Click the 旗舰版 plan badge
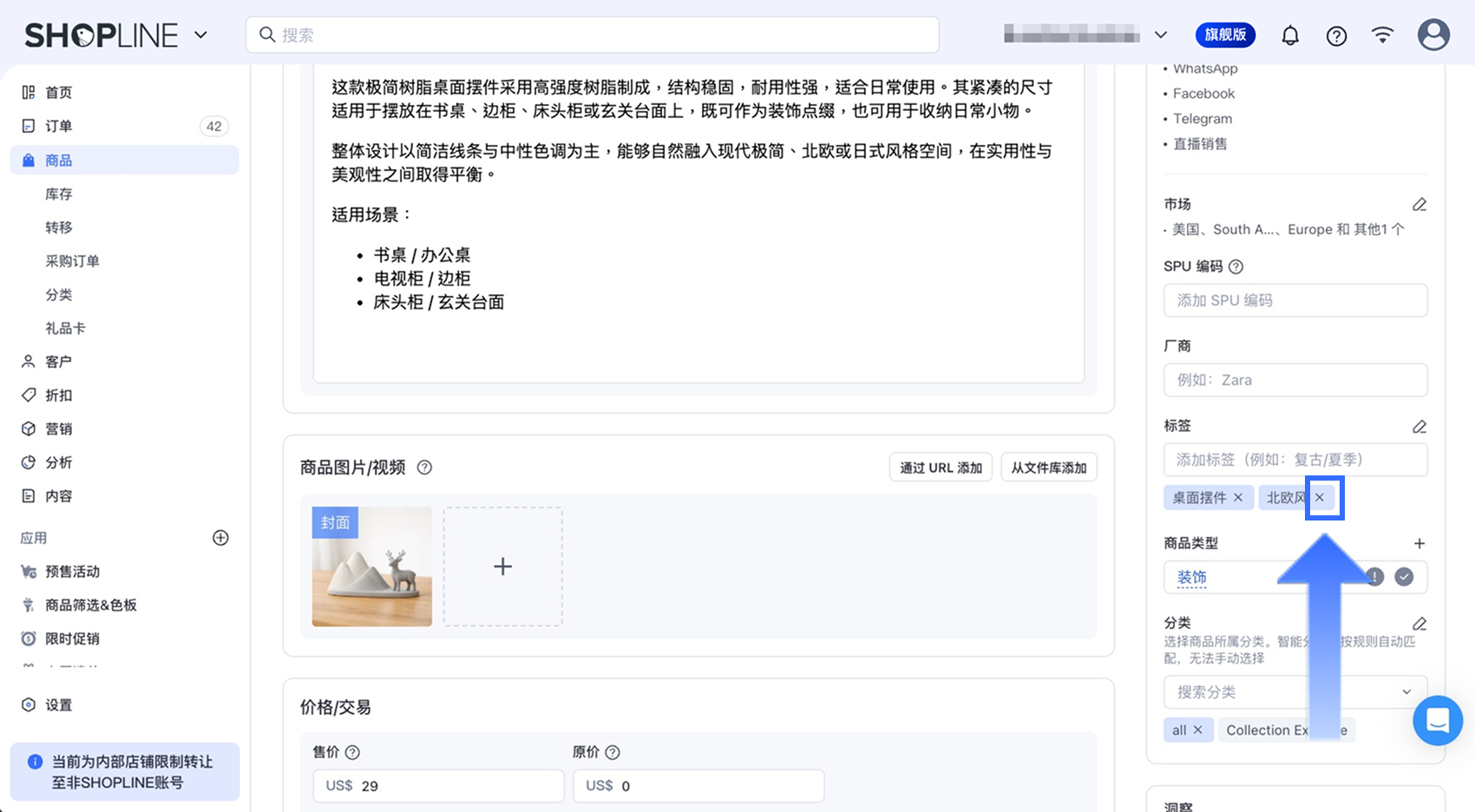 point(1225,35)
